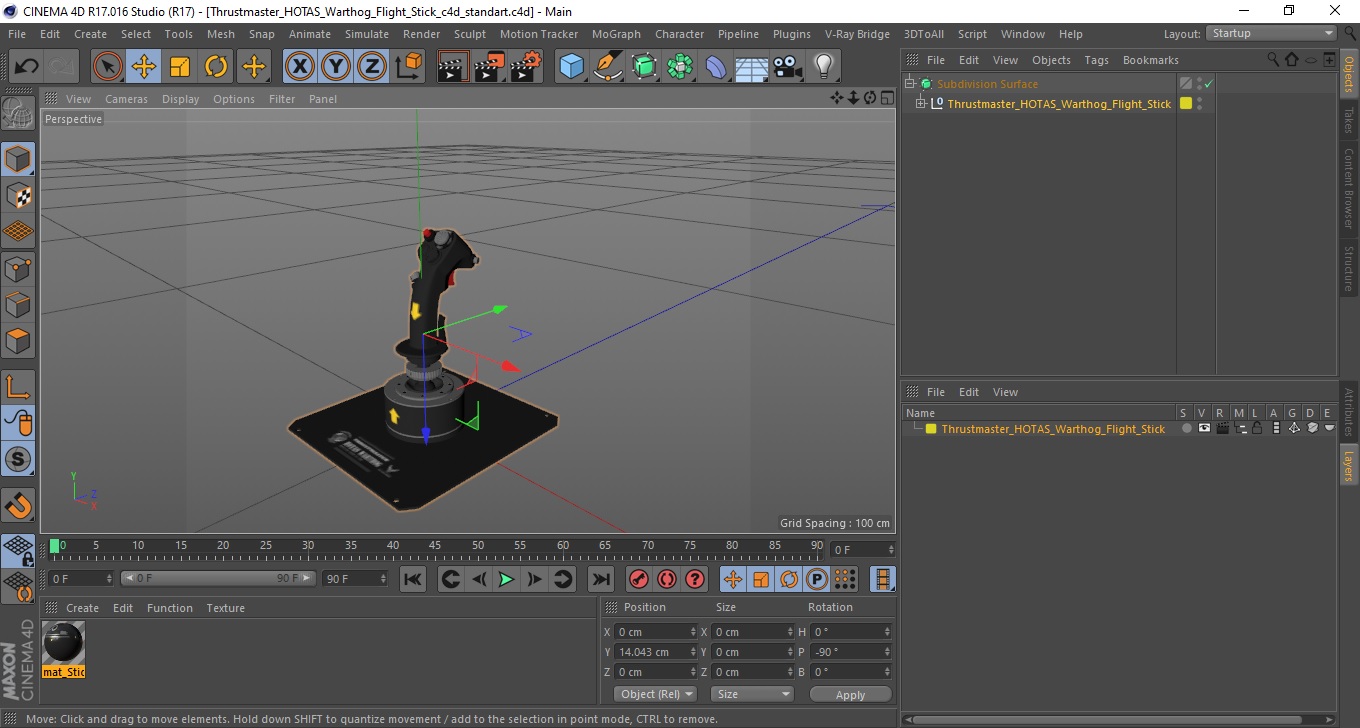Screen dimensions: 1360x728
Task: Open the spline Pen tool
Action: (608, 67)
